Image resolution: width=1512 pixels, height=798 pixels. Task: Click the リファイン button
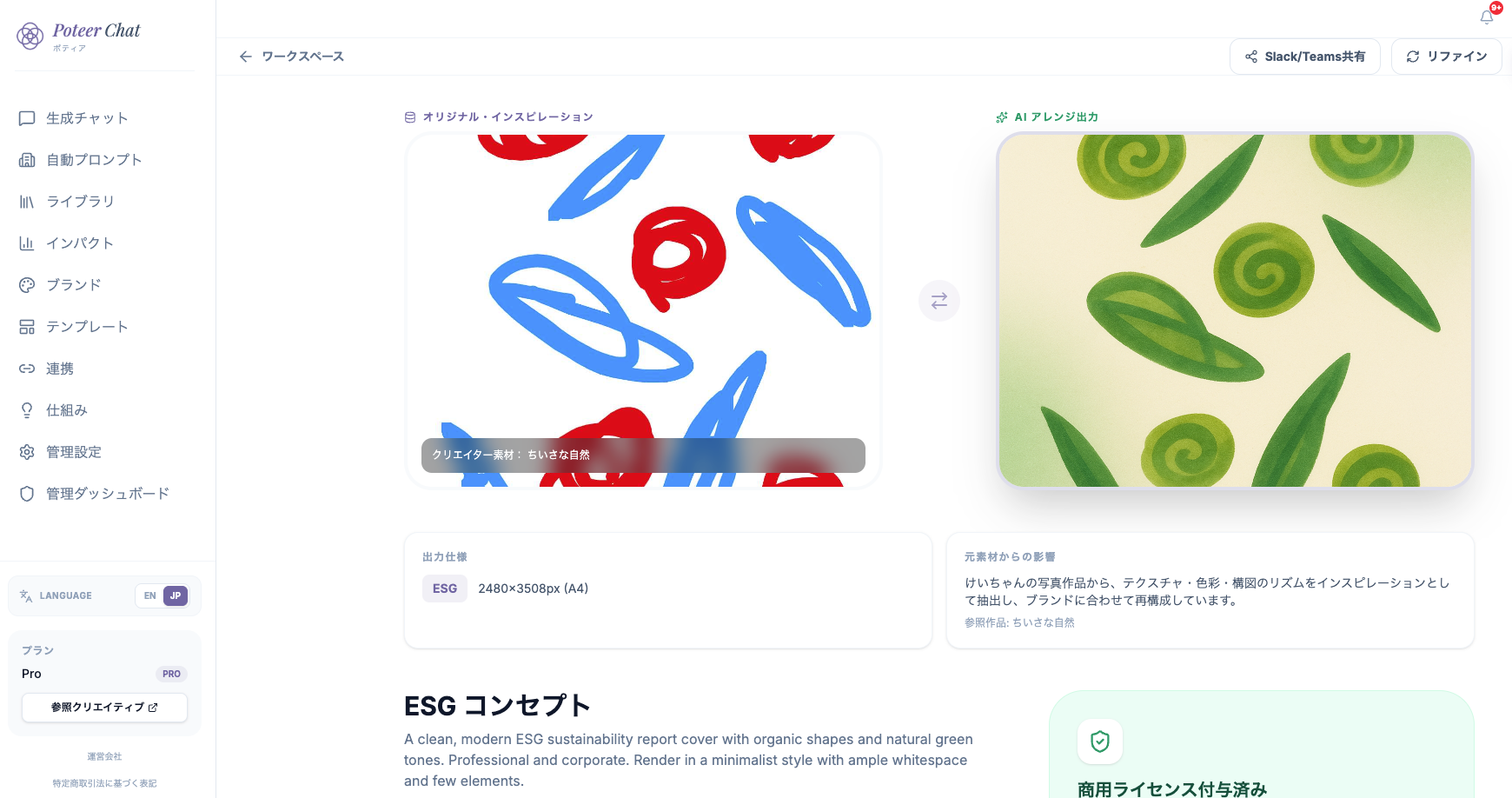tap(1446, 57)
